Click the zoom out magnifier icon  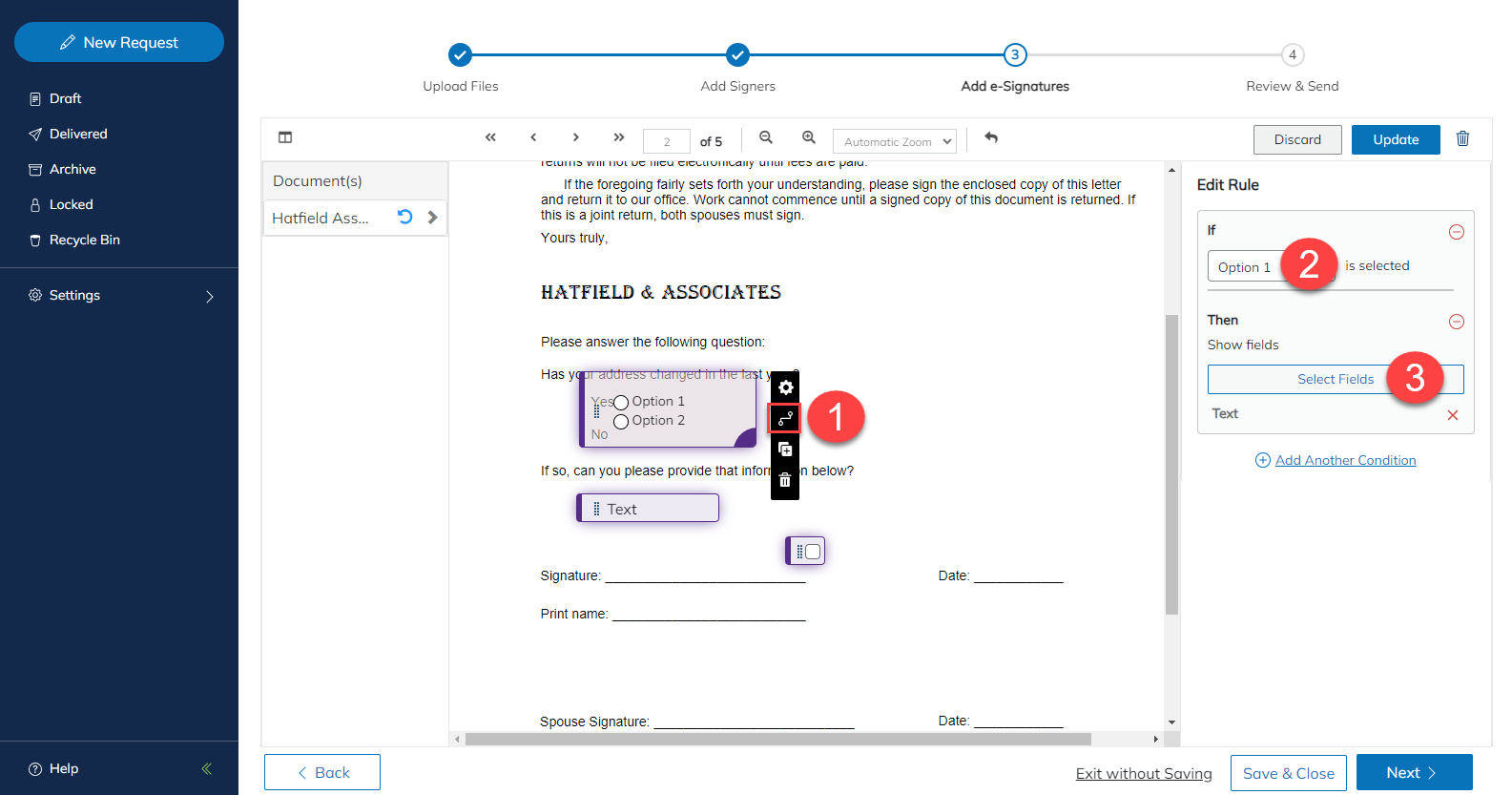766,137
